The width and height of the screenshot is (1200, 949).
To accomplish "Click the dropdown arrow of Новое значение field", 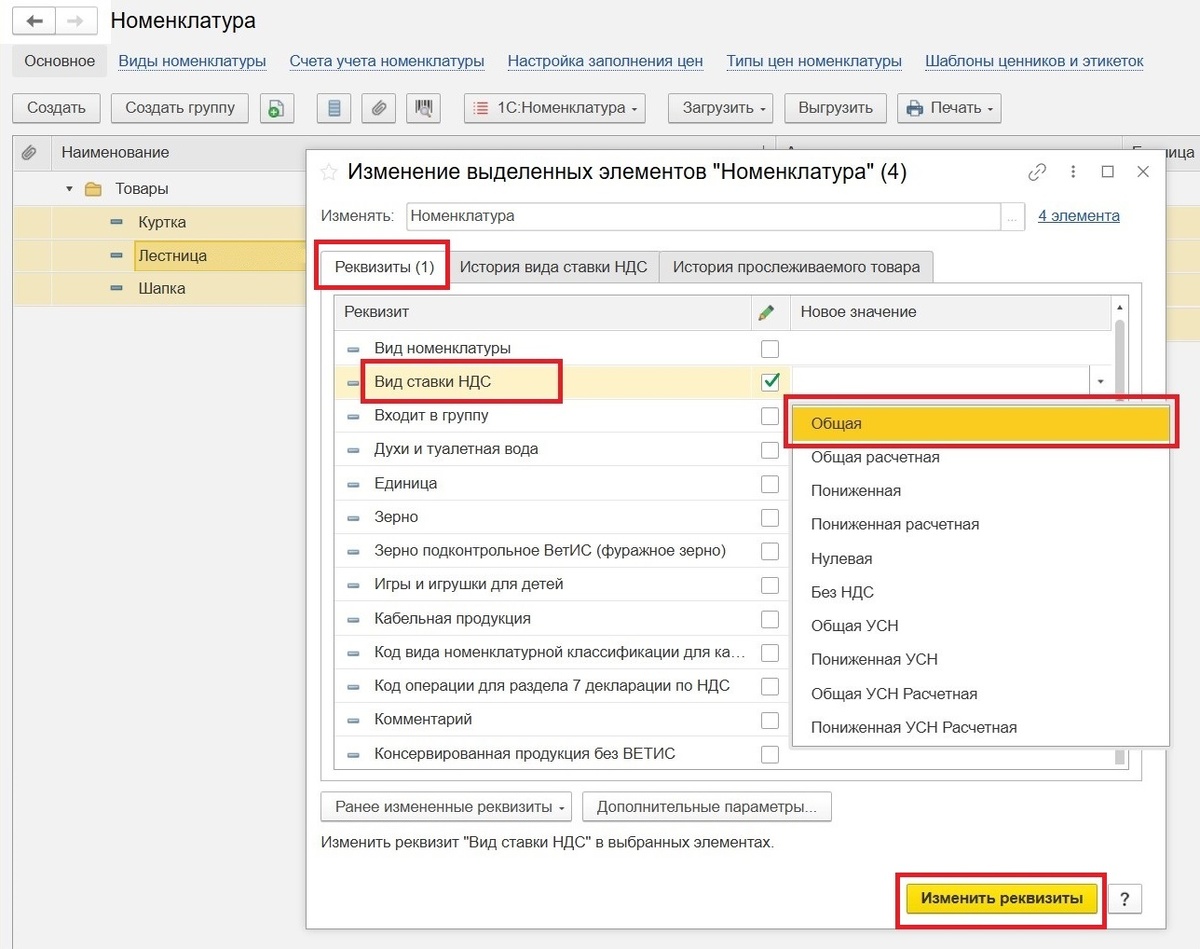I will (1101, 382).
